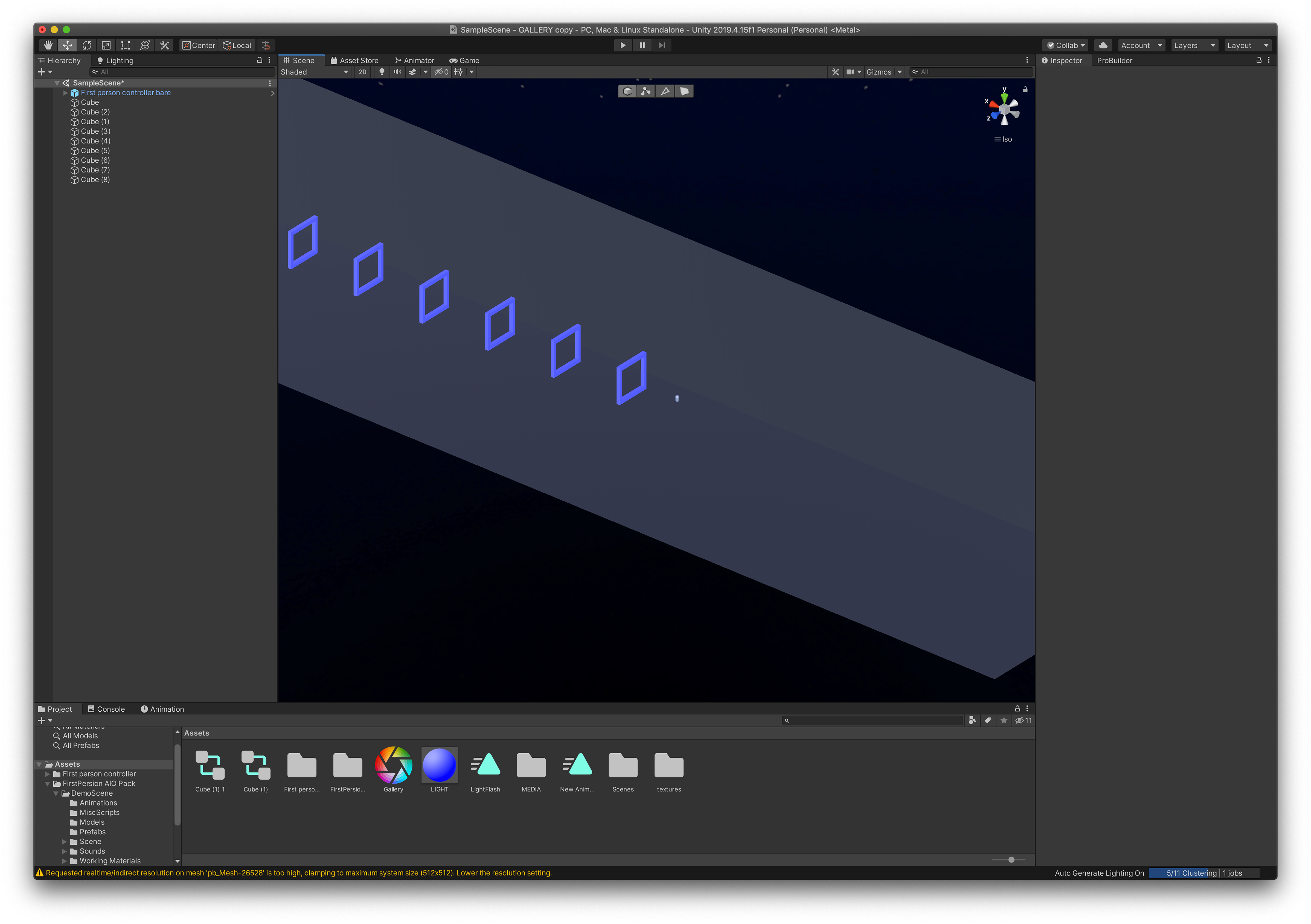Viewport: 1311px width, 924px height.
Task: Switch ProBuilder to Edge selection mode
Action: (x=665, y=92)
